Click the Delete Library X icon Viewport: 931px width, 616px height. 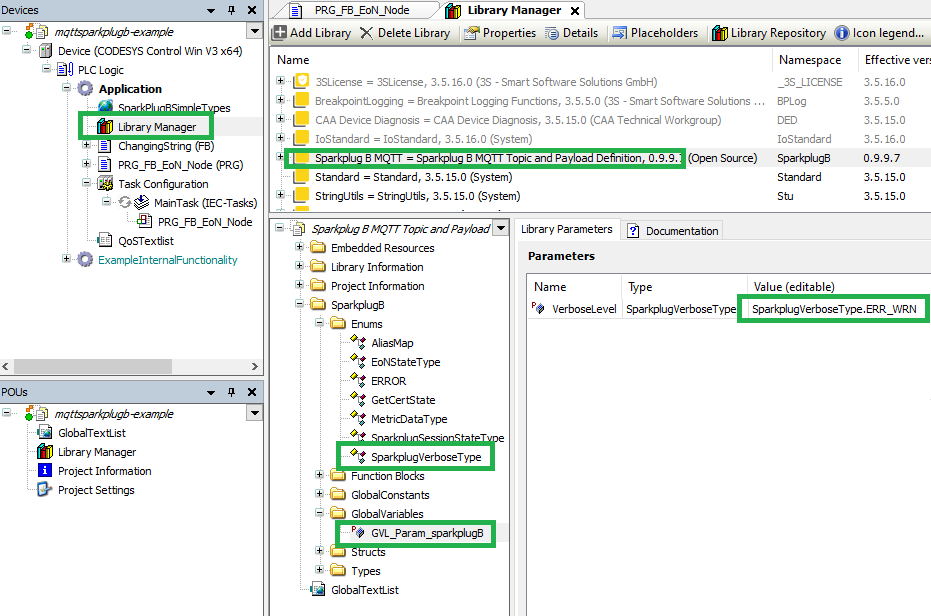367,33
